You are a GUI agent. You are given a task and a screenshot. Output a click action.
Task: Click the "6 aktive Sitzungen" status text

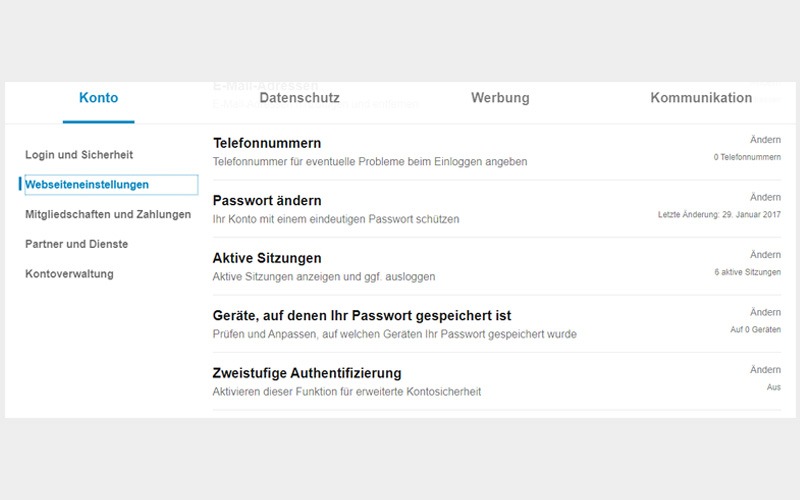[x=748, y=272]
